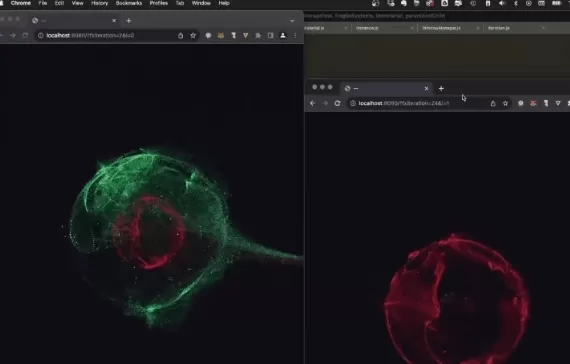
Task: Go back in right Chrome window
Action: 313,103
